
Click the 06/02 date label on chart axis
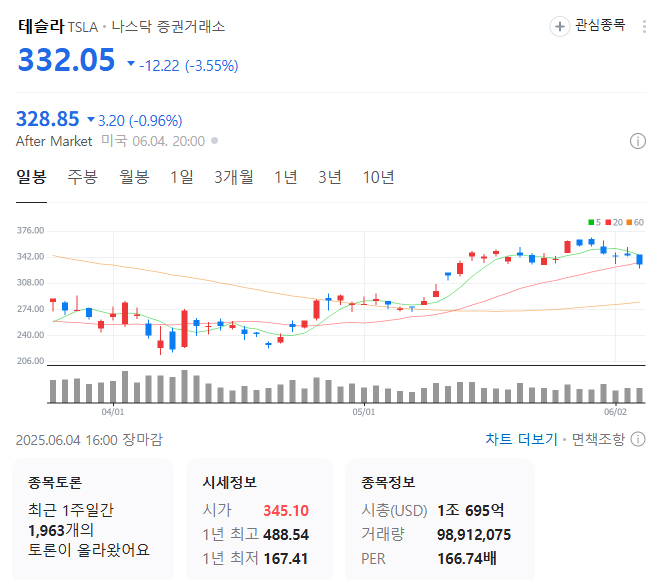point(615,412)
